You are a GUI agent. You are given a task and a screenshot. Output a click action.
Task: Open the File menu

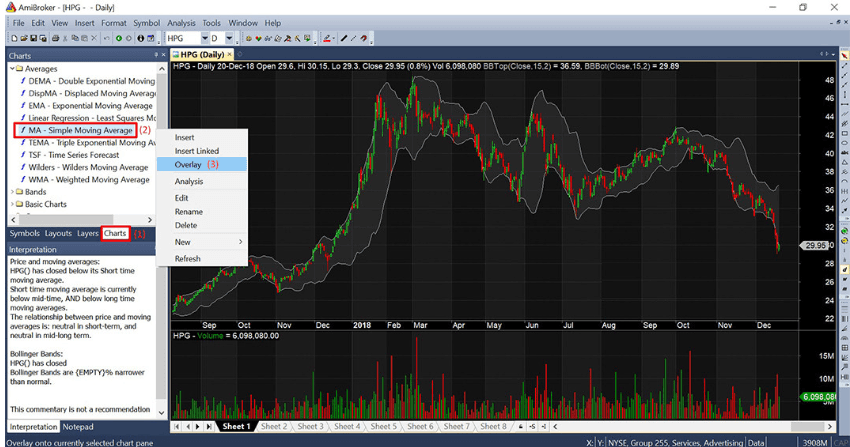coord(18,23)
